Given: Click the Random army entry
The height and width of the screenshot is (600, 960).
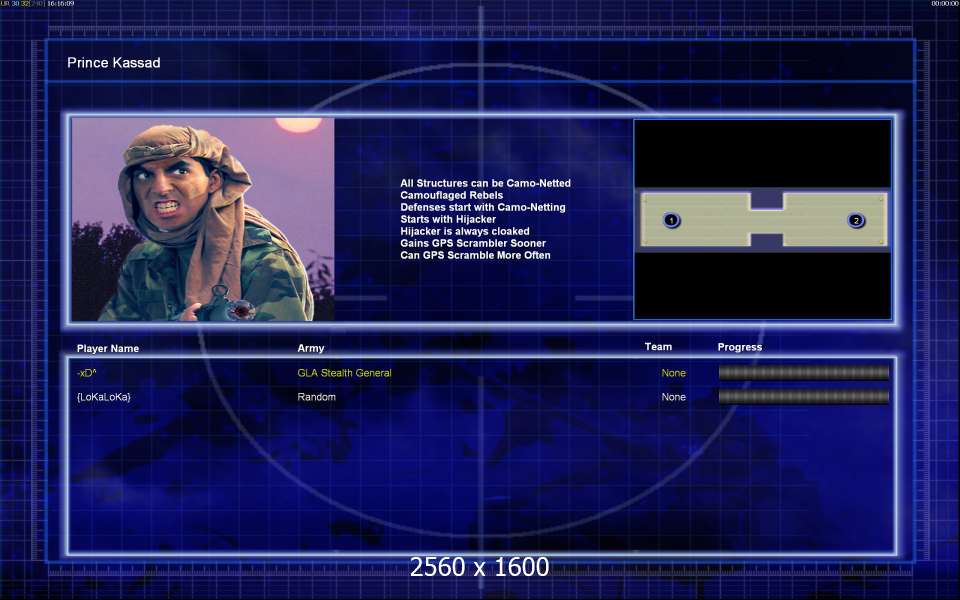Looking at the screenshot, I should tap(316, 397).
